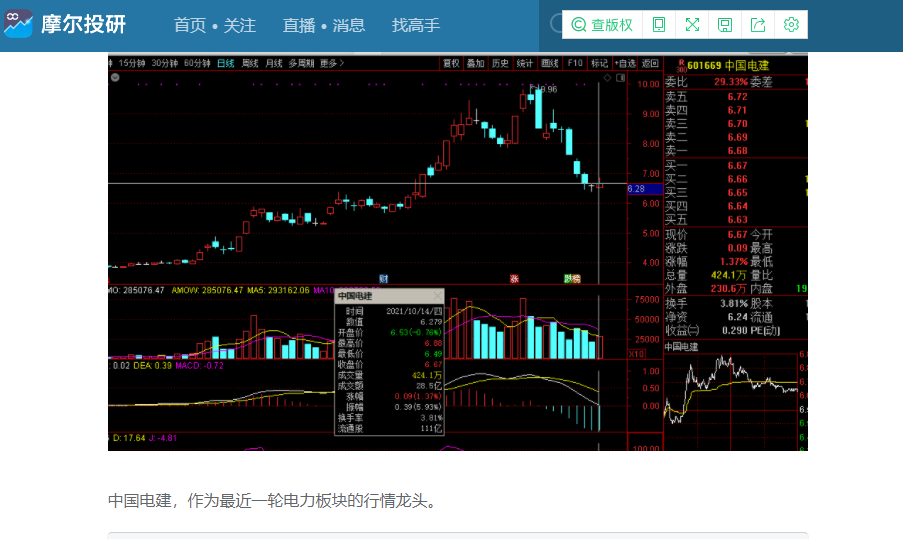Click the save floppy disk icon
Viewport: 903px width, 539px height.
725,25
